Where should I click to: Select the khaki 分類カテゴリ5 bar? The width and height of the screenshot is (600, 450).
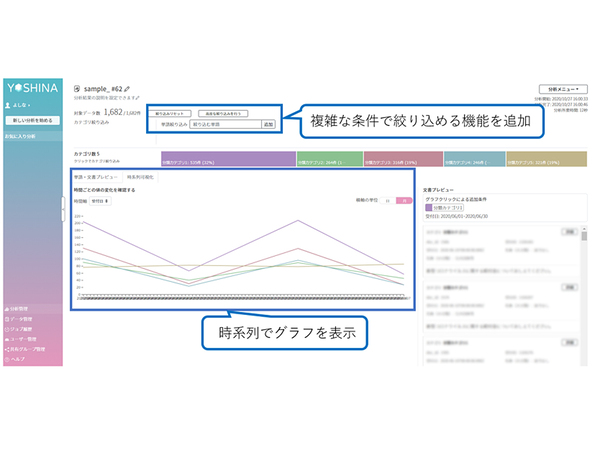pyautogui.click(x=546, y=159)
